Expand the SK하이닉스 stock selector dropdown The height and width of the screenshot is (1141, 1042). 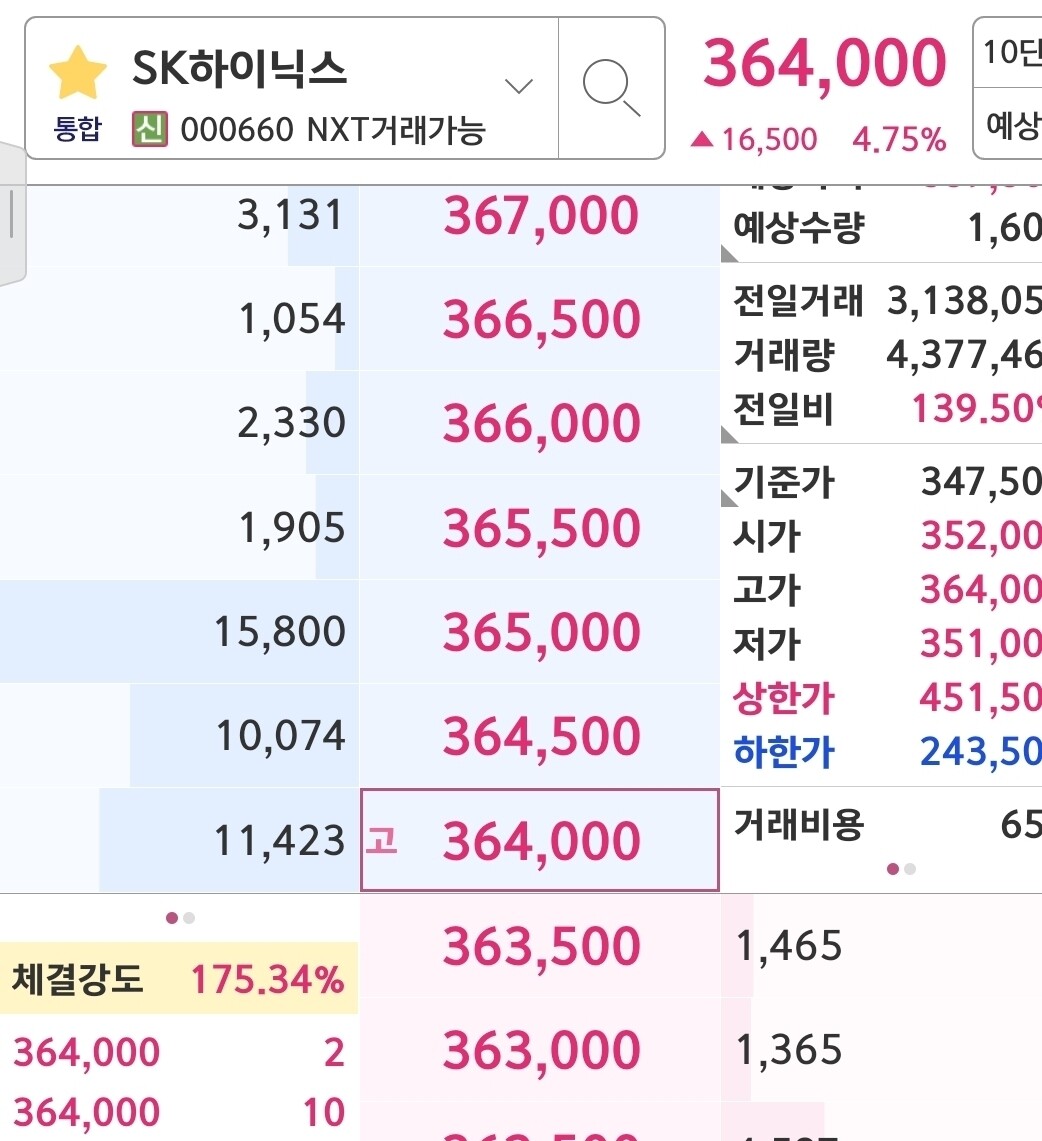[x=518, y=86]
